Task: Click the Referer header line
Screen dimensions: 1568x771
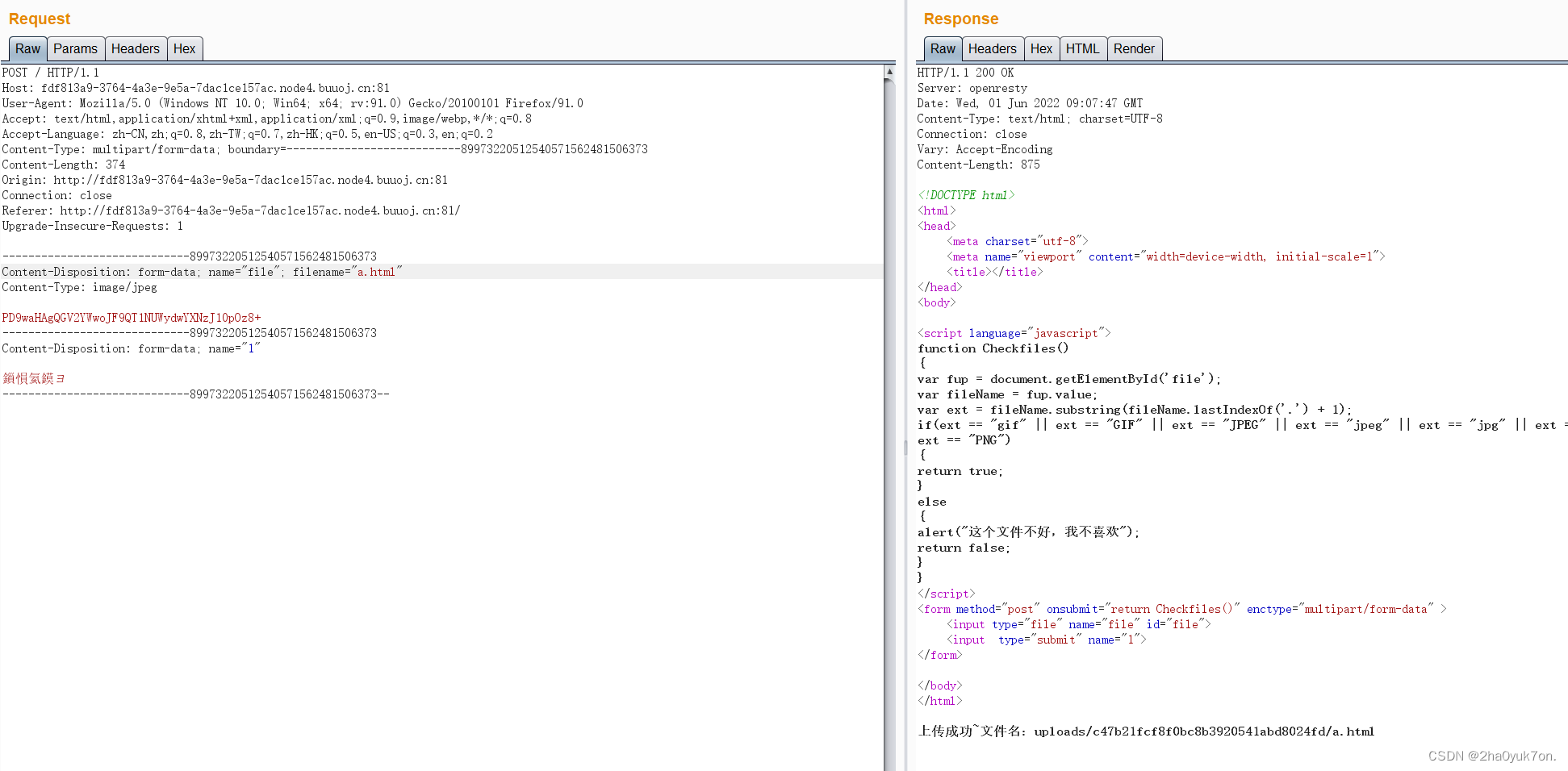Action: point(231,210)
